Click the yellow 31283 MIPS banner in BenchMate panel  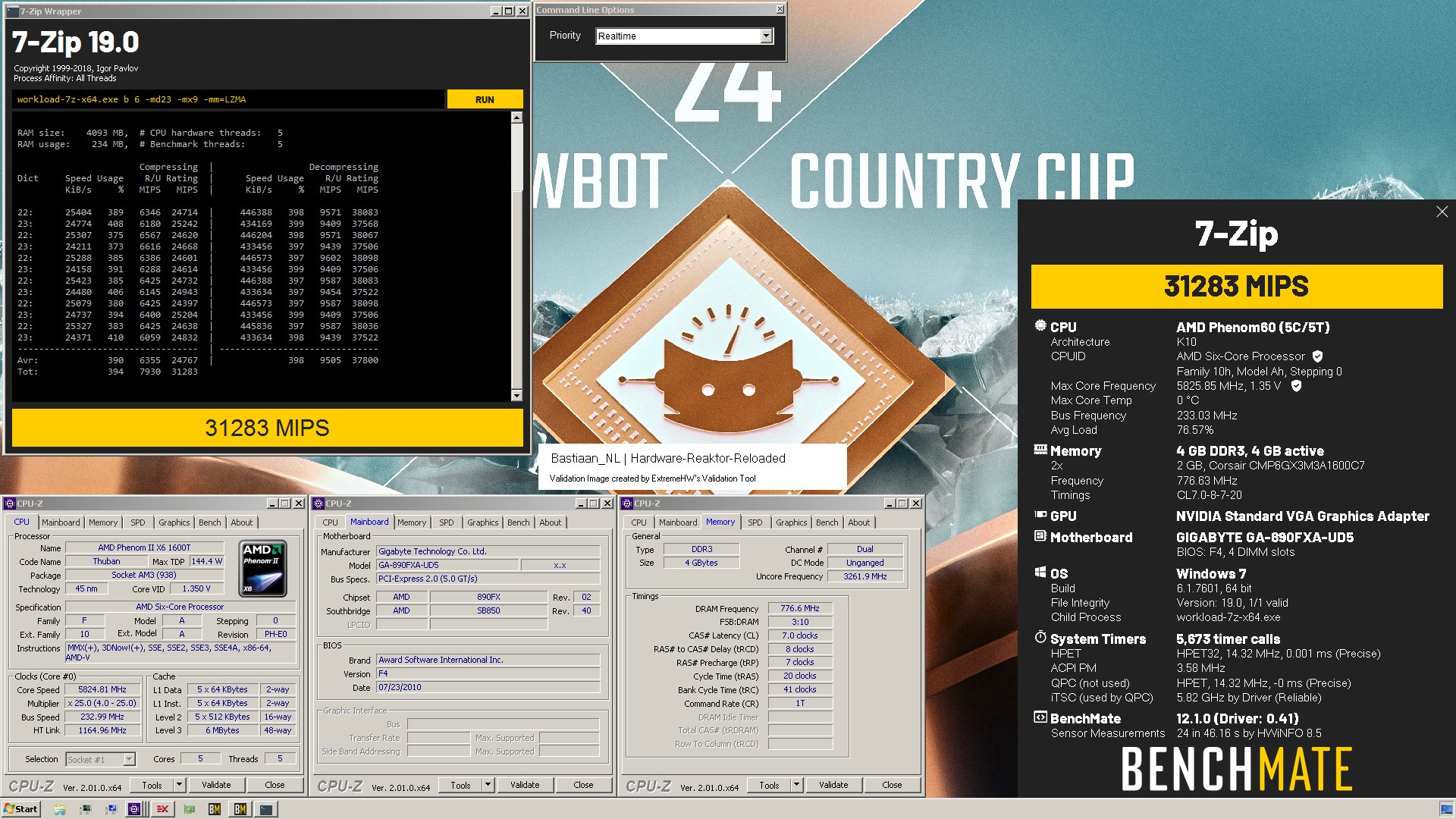coord(1237,287)
